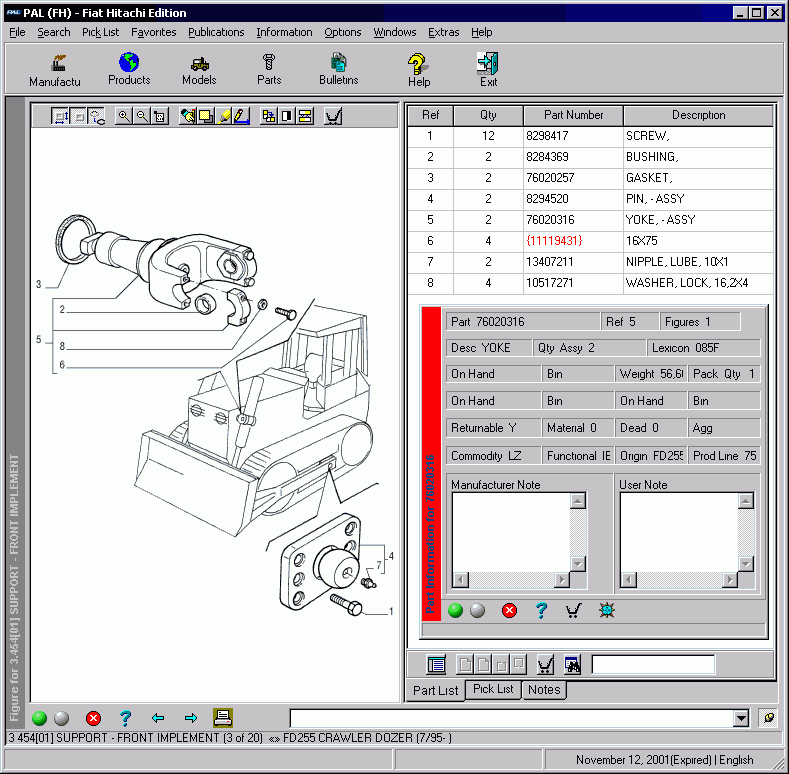Click inside the Manufacturer Note text box

coord(511,532)
